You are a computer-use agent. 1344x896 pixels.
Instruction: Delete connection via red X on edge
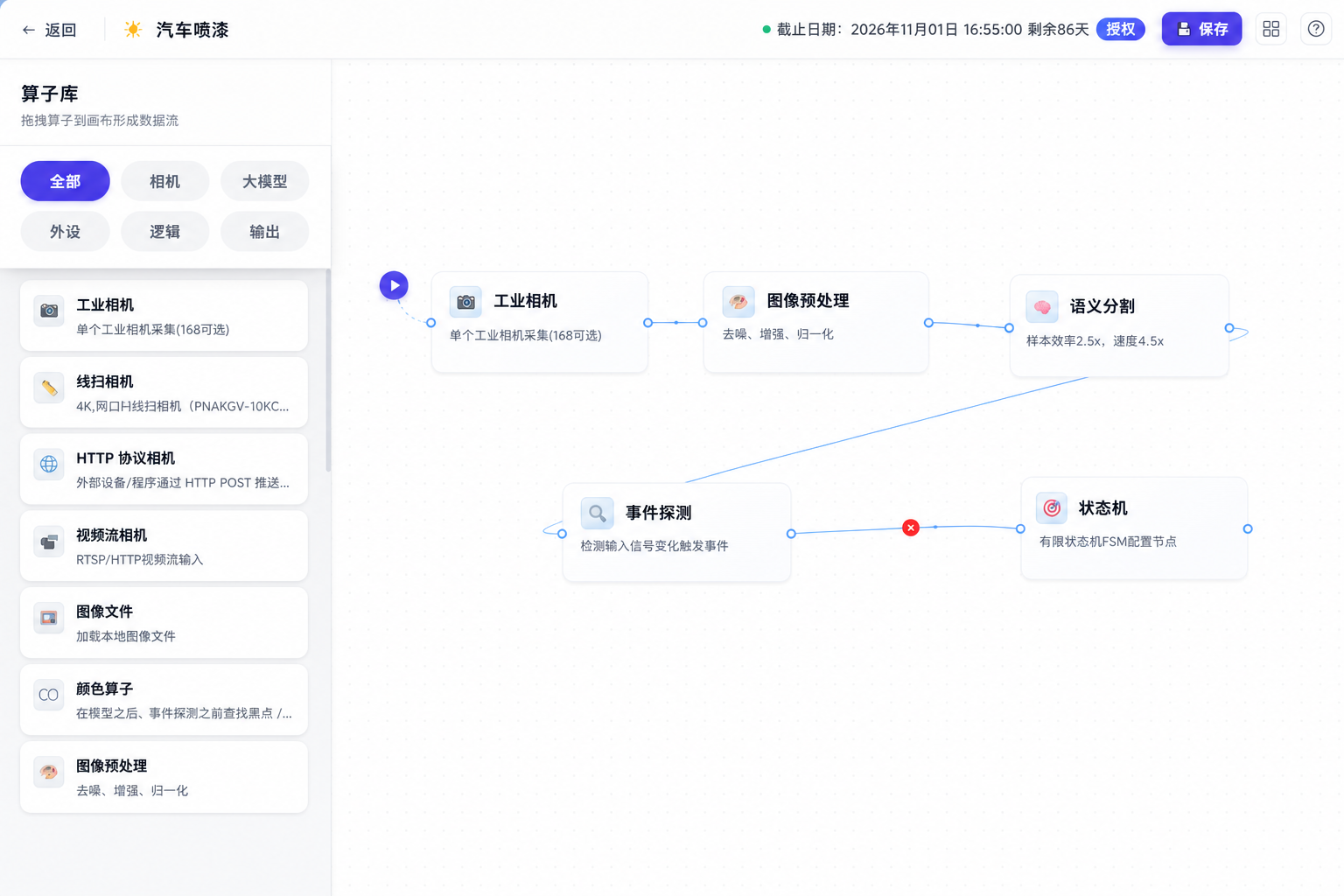pyautogui.click(x=911, y=528)
